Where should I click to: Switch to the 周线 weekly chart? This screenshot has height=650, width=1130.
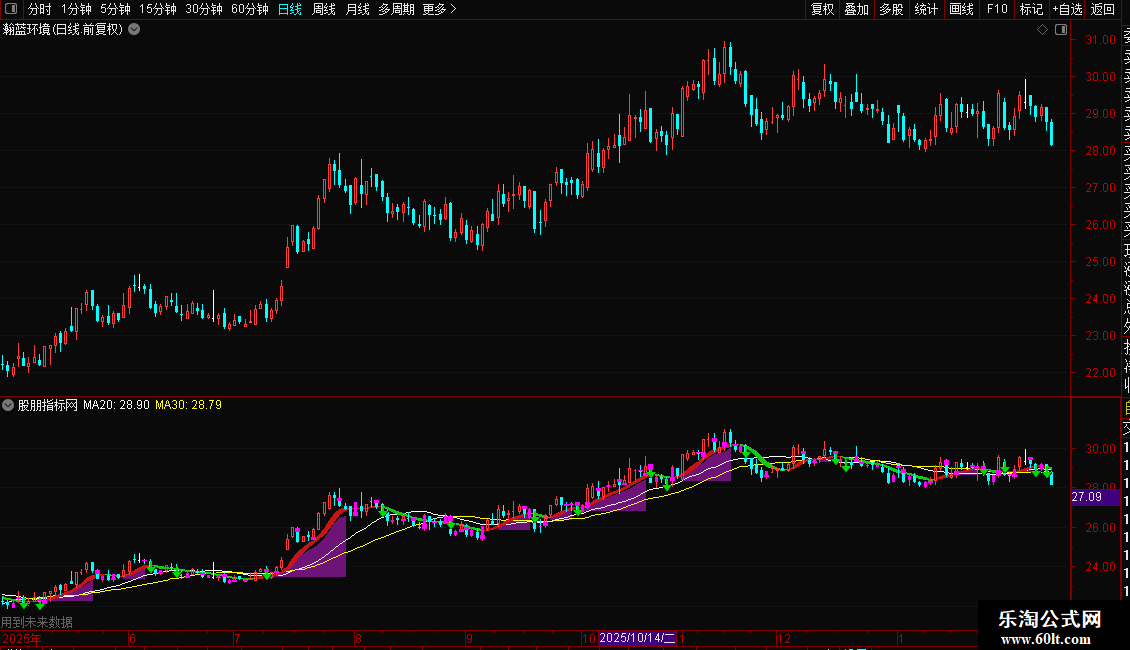324,9
